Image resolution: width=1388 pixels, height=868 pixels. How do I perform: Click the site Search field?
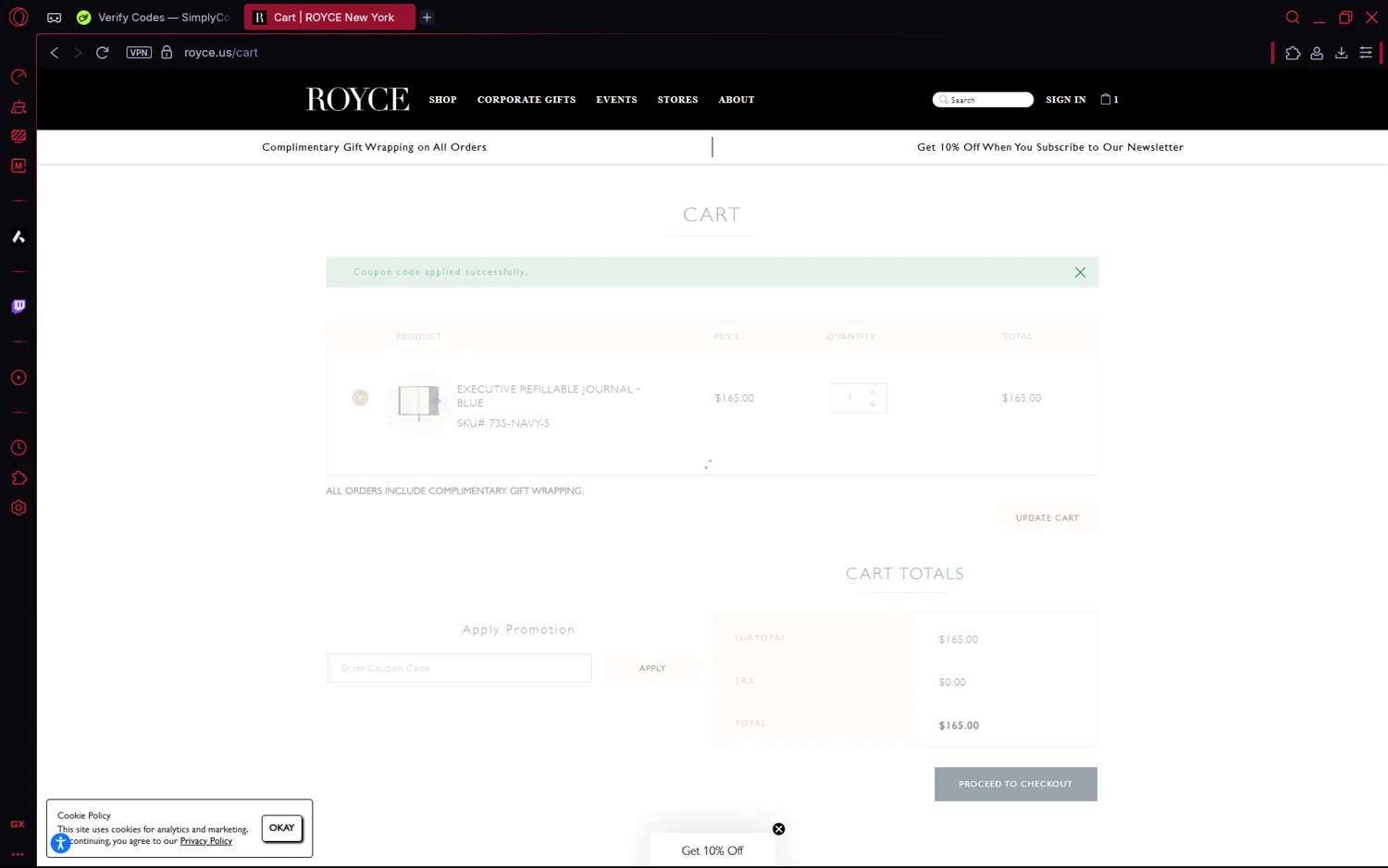click(x=983, y=100)
